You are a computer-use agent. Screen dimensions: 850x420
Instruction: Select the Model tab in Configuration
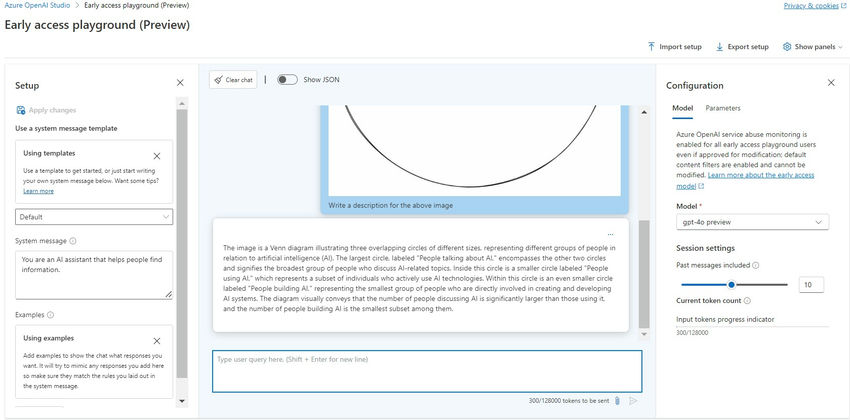pyautogui.click(x=682, y=108)
